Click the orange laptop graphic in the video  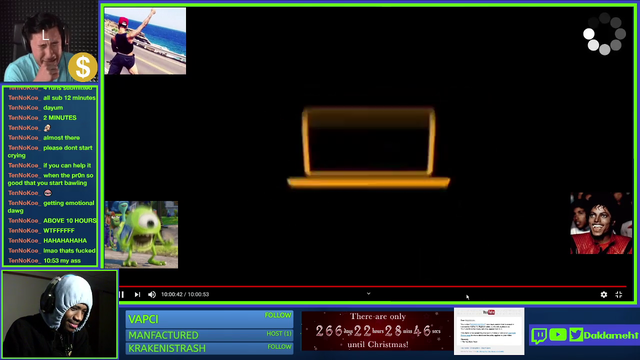click(369, 148)
